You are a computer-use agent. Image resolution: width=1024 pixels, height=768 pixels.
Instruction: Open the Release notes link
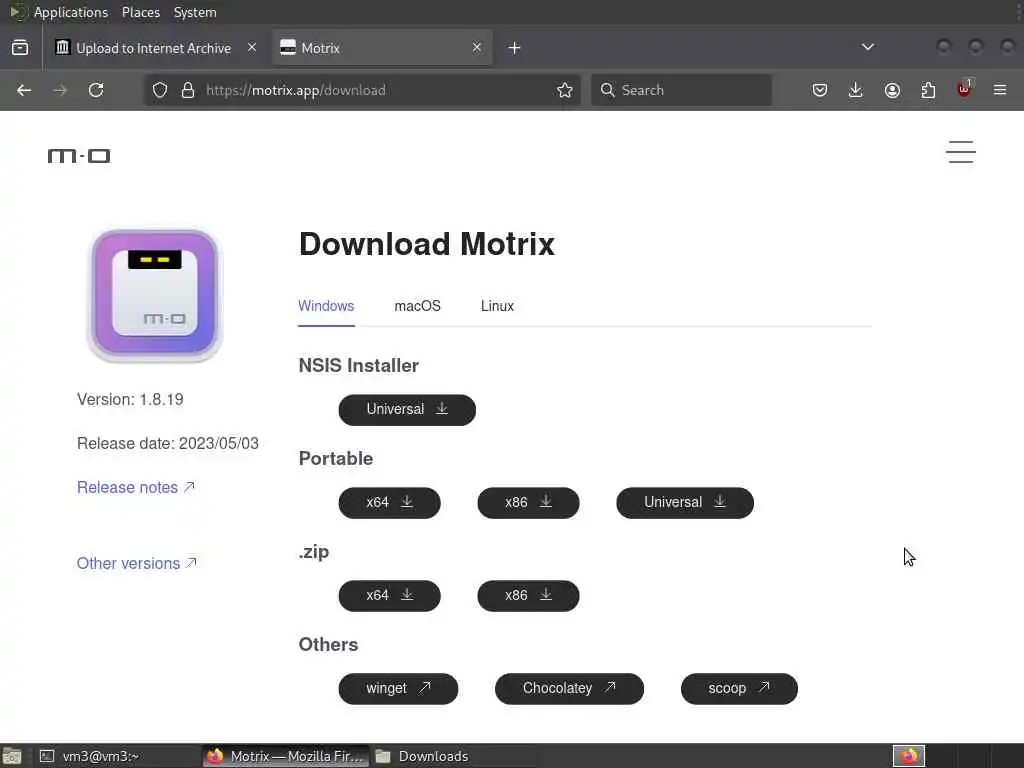pyautogui.click(x=136, y=487)
